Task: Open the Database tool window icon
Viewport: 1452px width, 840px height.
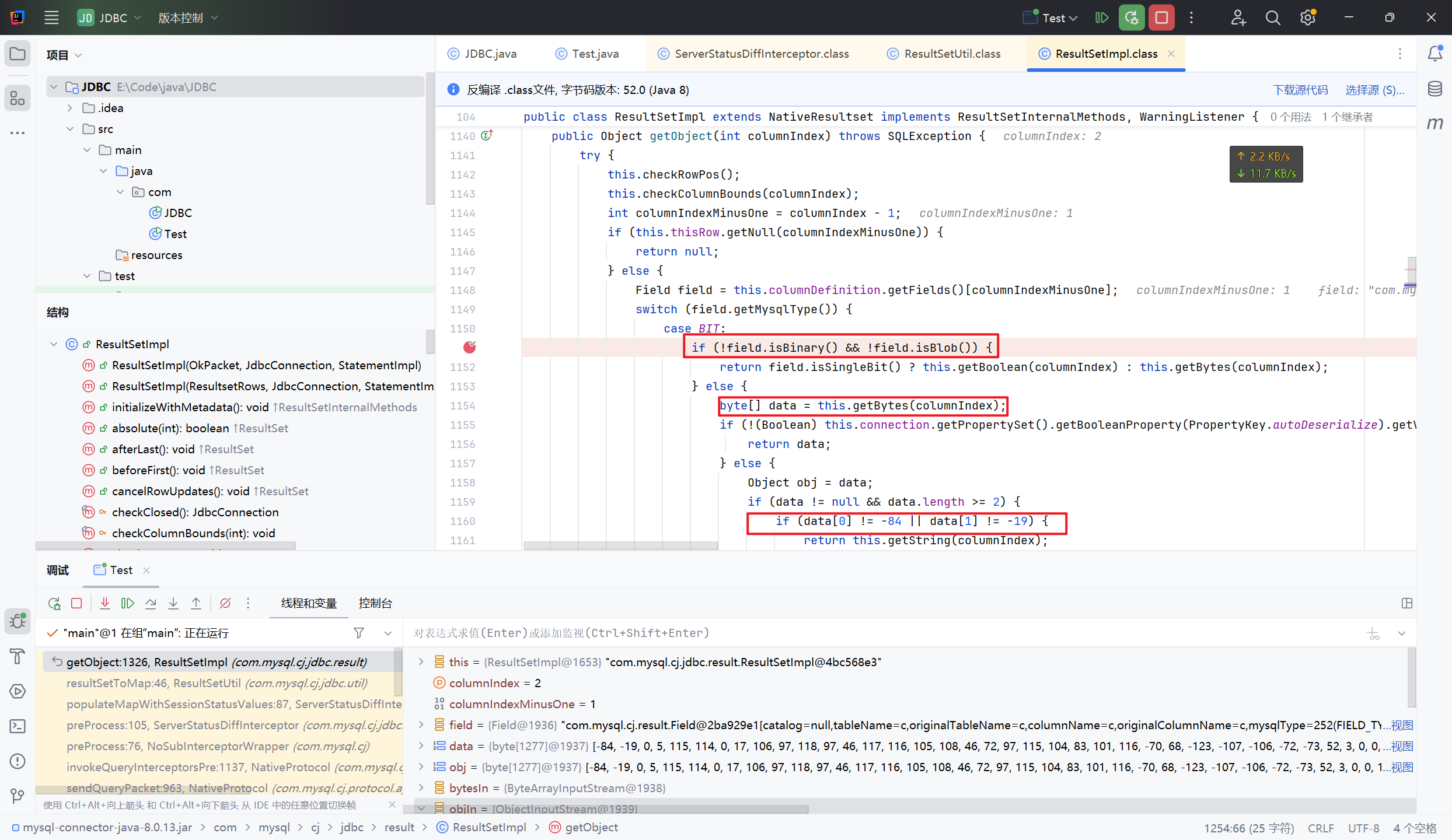Action: 1434,89
